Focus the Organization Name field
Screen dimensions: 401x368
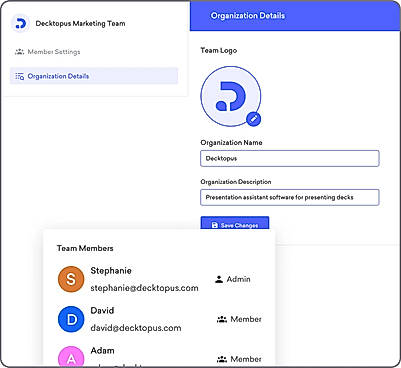[x=290, y=158]
